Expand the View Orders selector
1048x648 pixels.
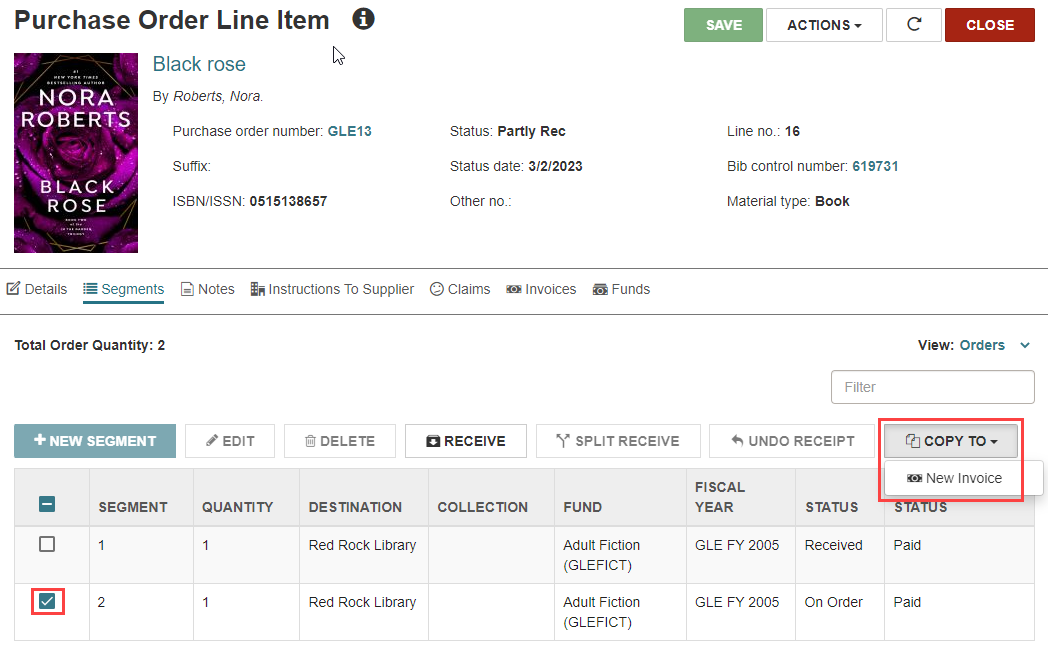[x=975, y=345]
